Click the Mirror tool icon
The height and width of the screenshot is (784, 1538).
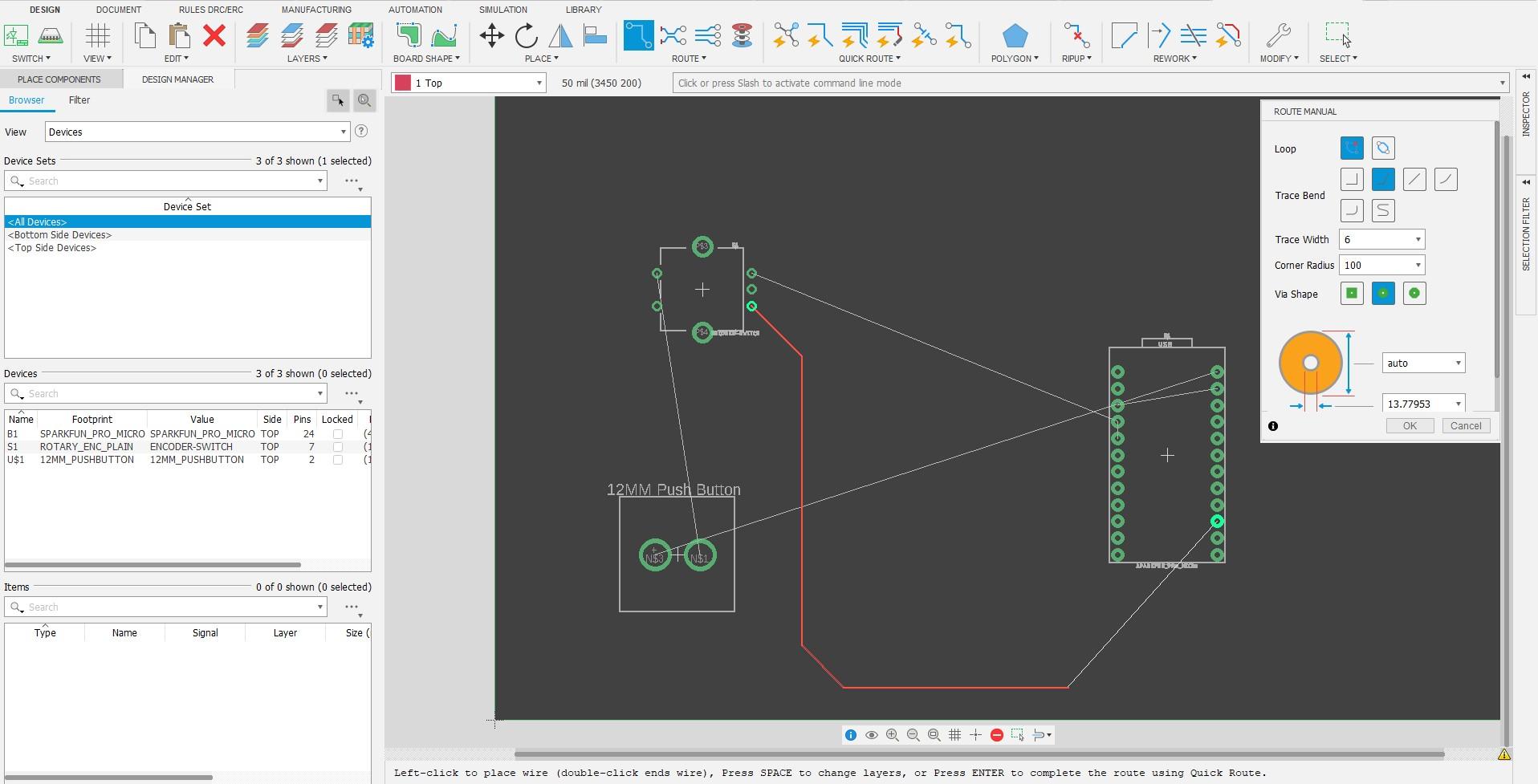(x=560, y=36)
